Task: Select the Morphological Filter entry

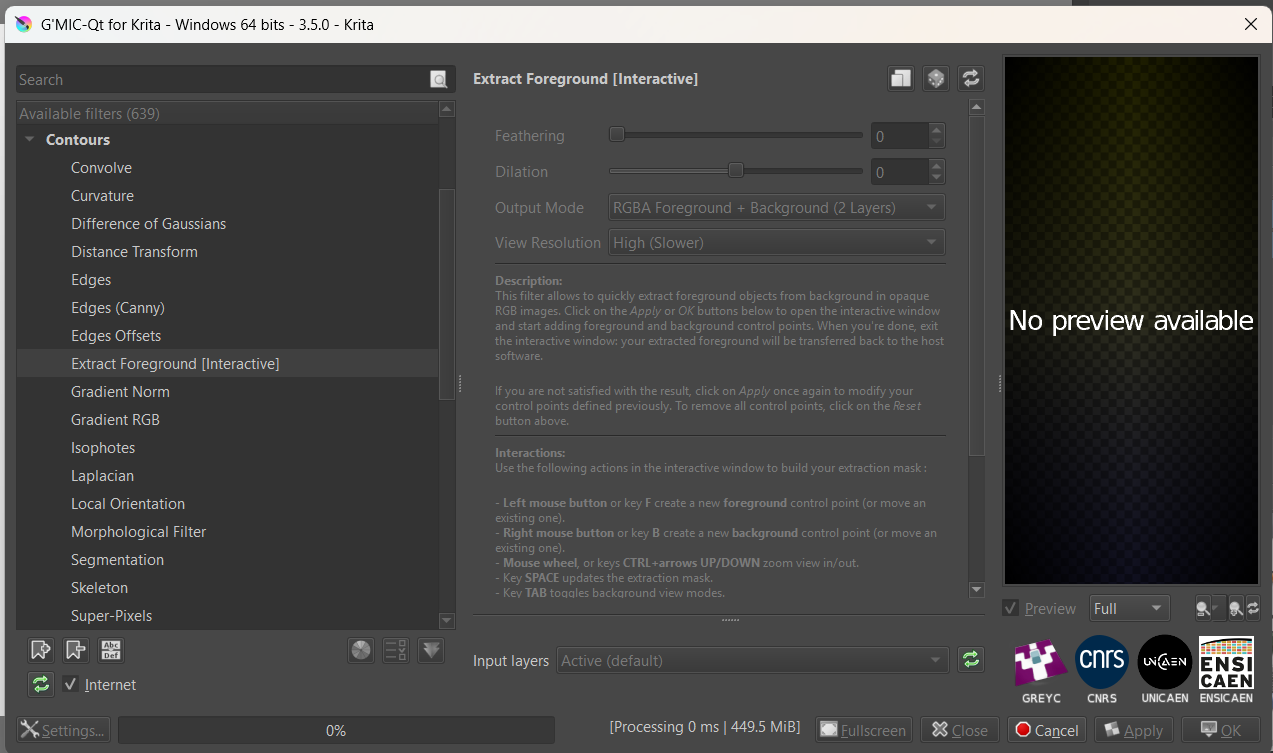Action: pyautogui.click(x=138, y=532)
